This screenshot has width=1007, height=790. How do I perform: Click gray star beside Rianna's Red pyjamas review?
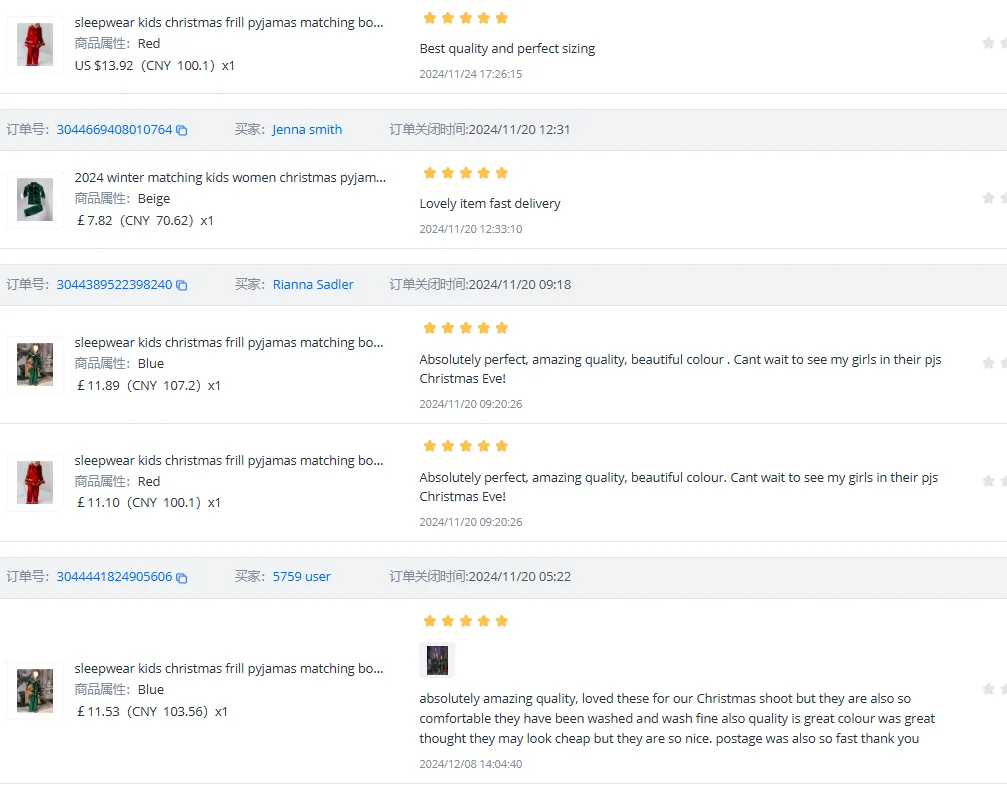point(988,481)
